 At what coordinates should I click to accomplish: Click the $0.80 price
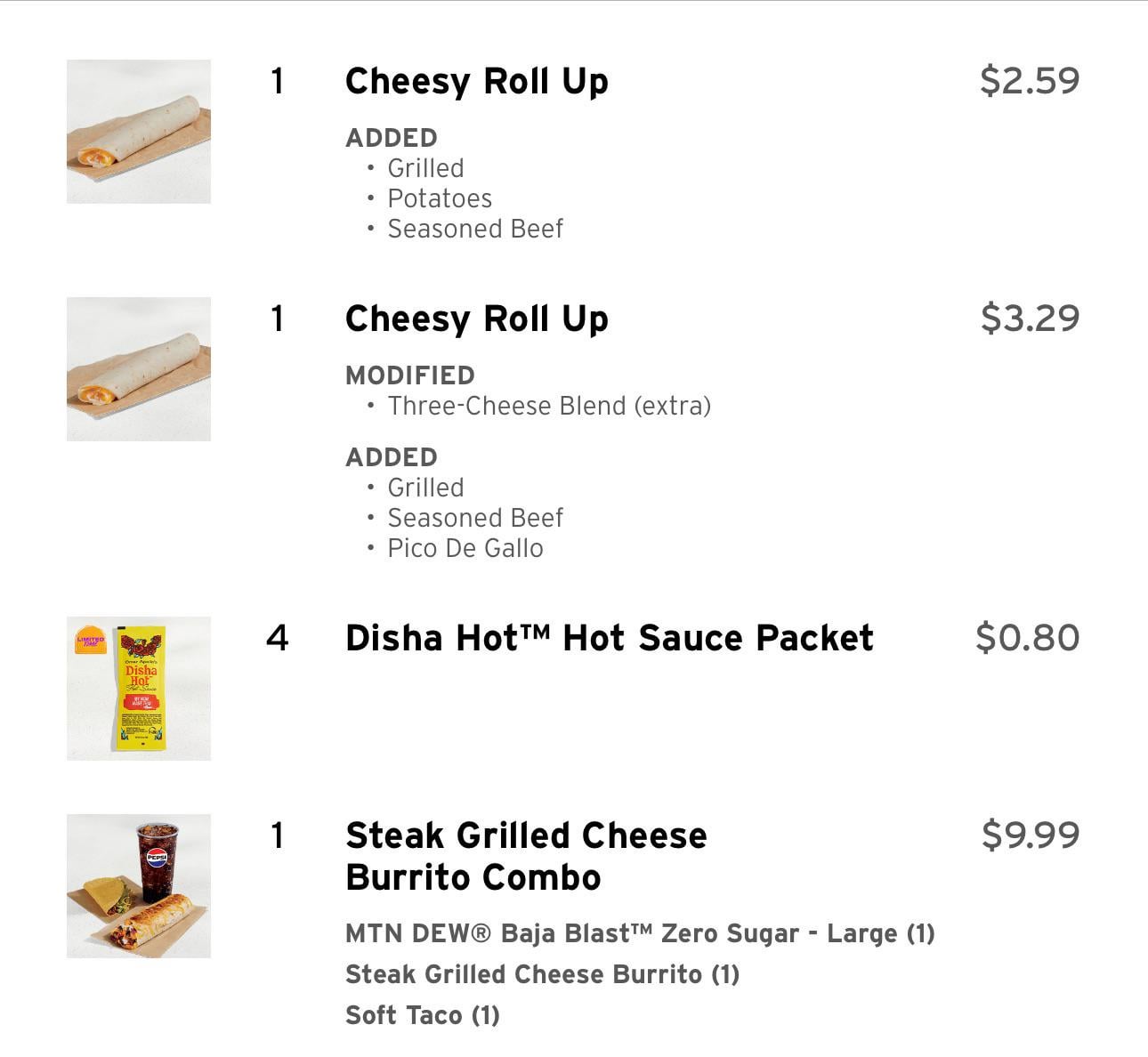click(1027, 638)
